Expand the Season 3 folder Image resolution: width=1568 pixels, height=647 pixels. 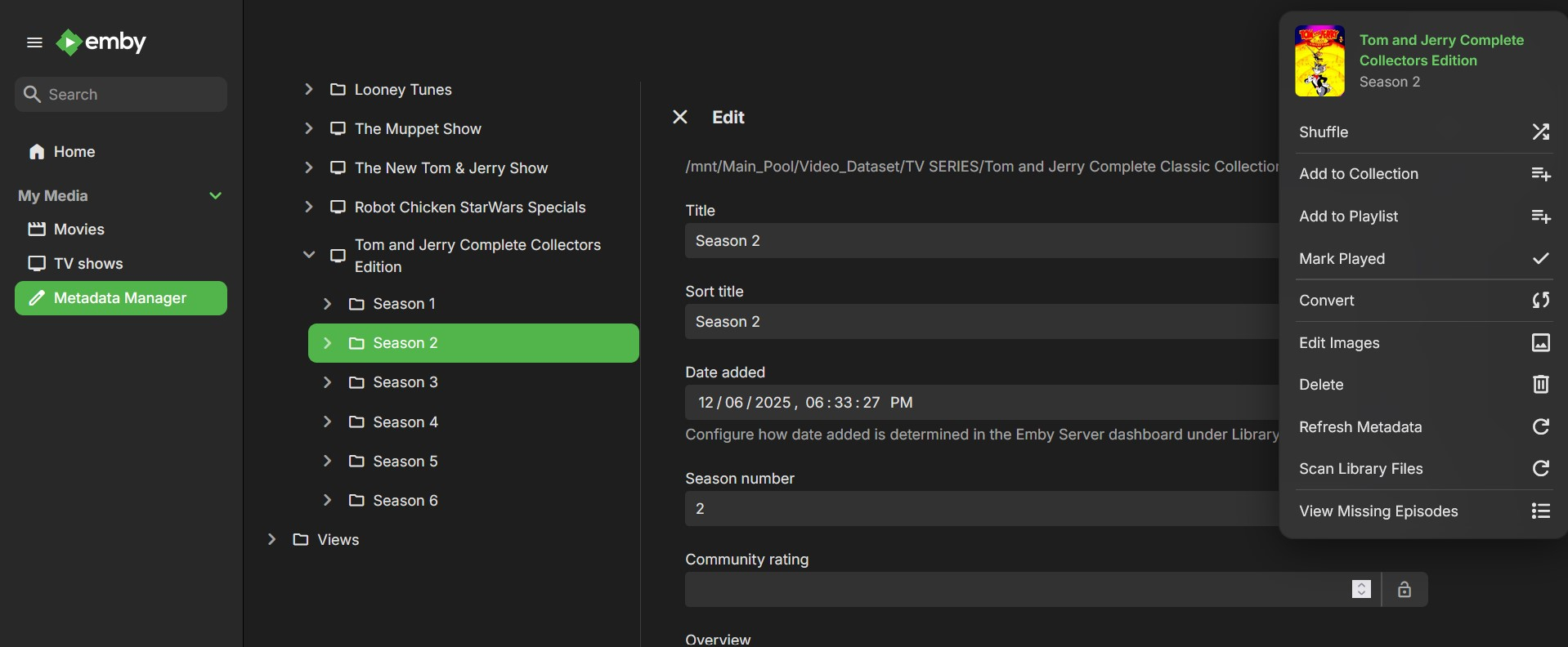(327, 382)
